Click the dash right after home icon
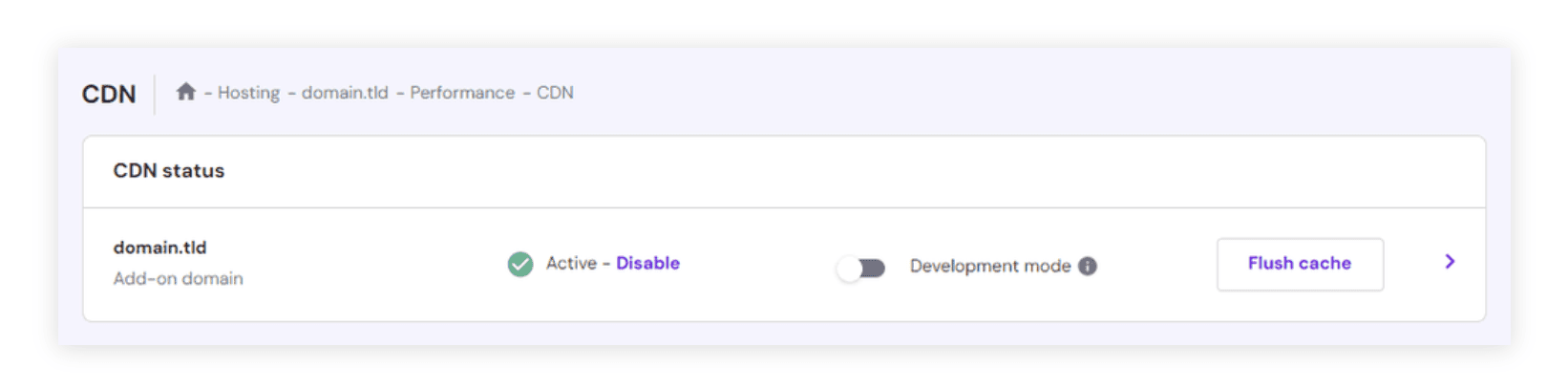The height and width of the screenshot is (389, 1568). (x=207, y=93)
